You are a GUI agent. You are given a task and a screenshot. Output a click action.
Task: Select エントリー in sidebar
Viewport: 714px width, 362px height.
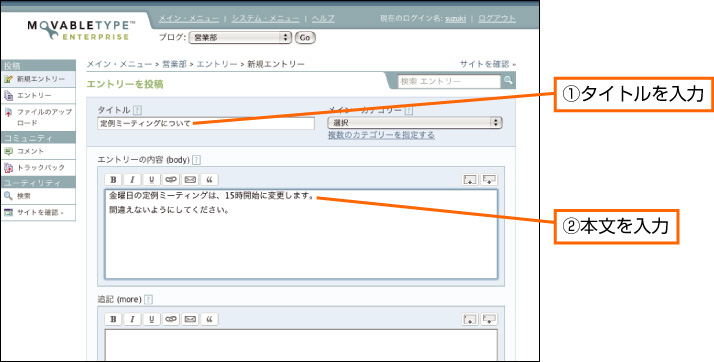coord(38,96)
